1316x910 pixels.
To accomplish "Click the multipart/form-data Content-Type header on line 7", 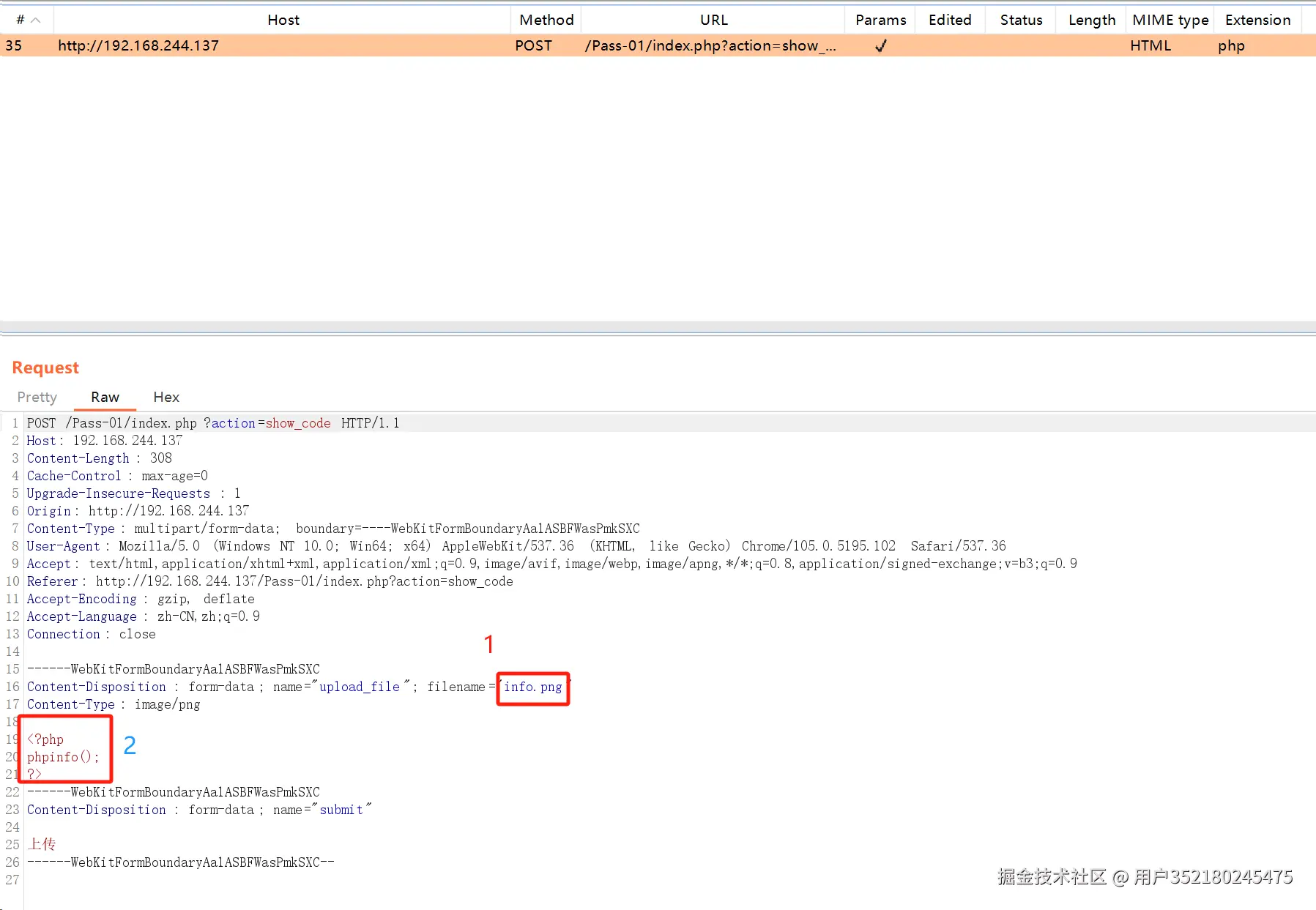I will 333,529.
